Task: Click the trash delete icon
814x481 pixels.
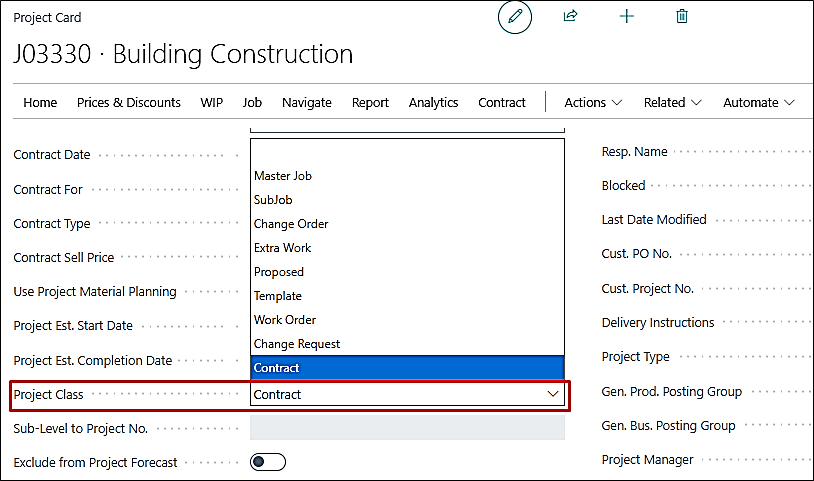Action: pyautogui.click(x=682, y=17)
